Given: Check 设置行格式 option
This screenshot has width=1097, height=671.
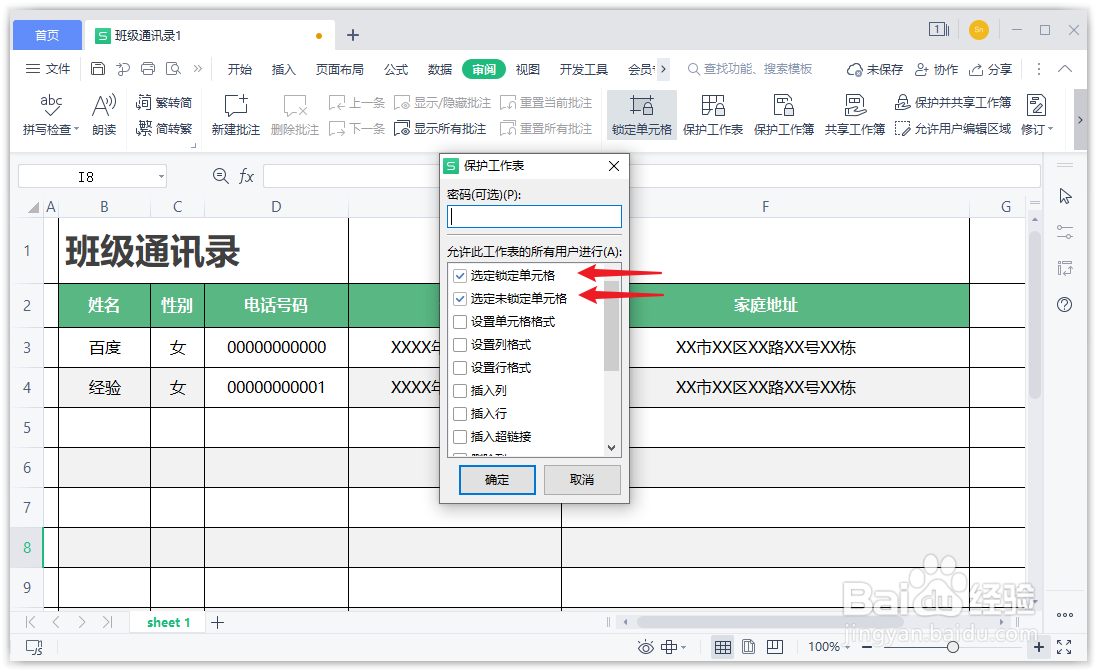Looking at the screenshot, I should (460, 368).
